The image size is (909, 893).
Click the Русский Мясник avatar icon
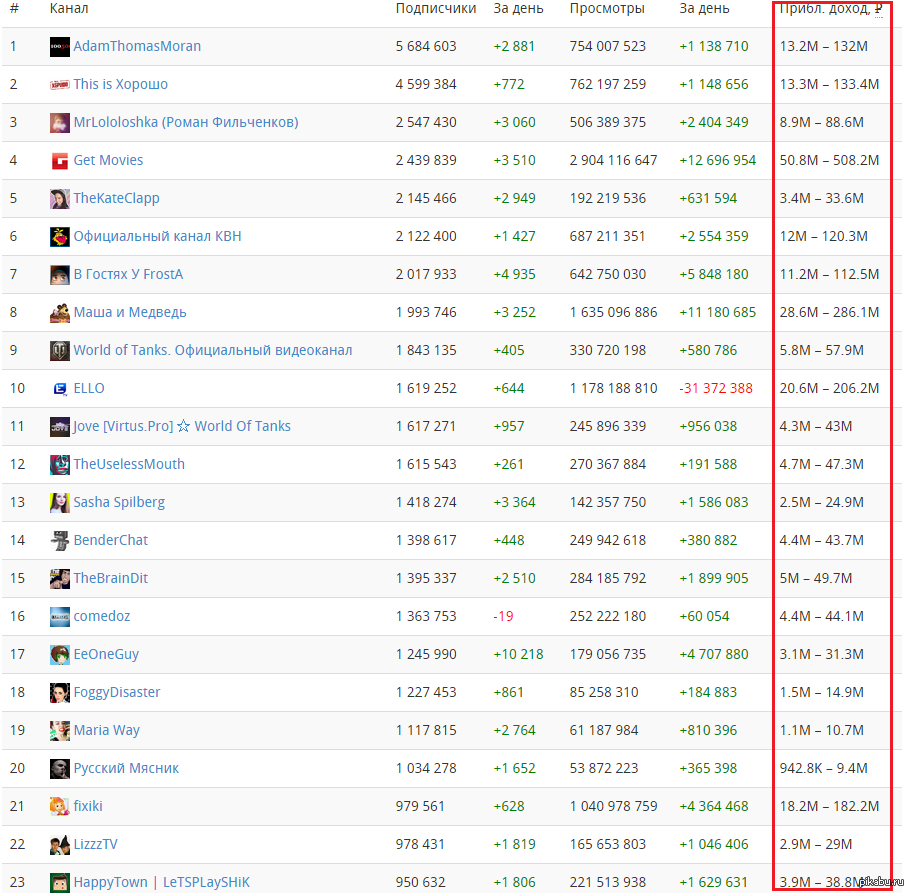[60, 768]
